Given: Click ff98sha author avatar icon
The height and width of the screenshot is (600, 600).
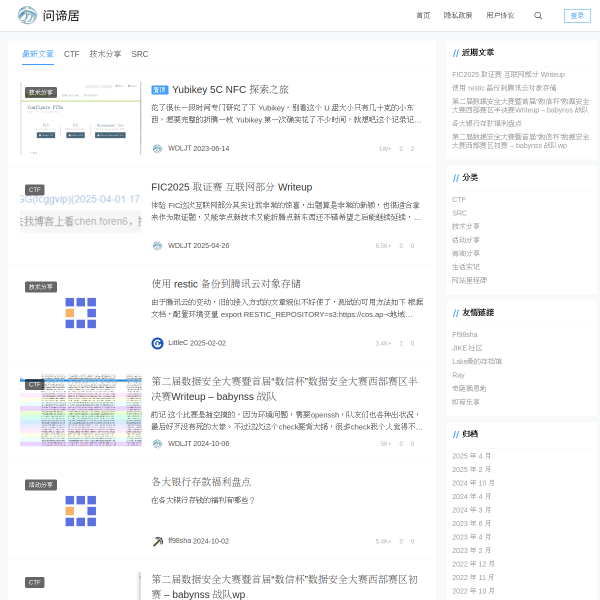Looking at the screenshot, I should coord(157,541).
